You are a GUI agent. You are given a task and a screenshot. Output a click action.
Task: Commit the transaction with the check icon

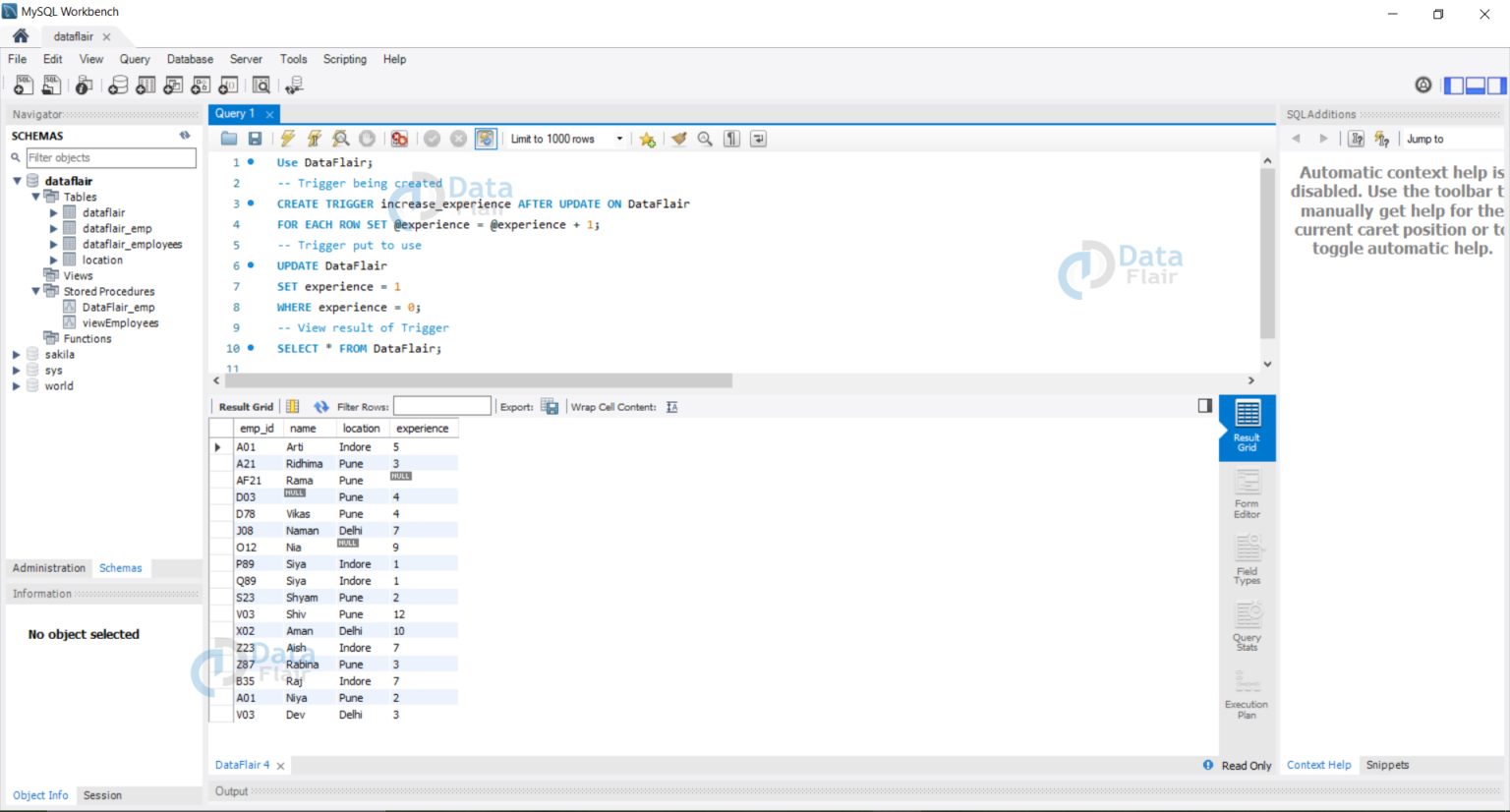point(432,139)
